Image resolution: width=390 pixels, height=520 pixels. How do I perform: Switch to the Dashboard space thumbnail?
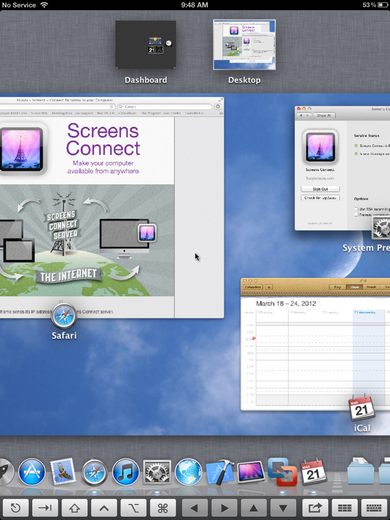146,45
